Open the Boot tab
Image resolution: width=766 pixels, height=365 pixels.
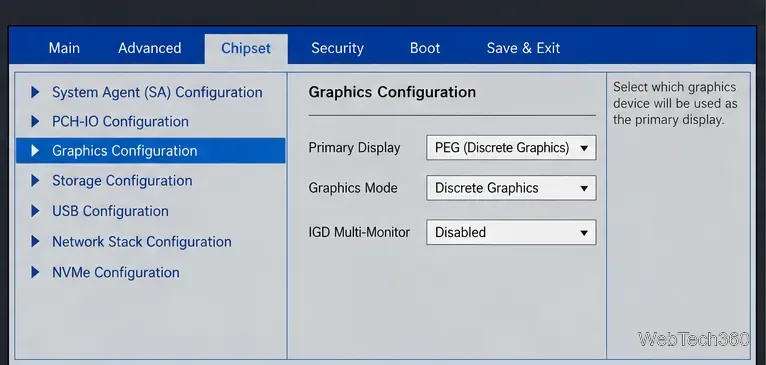click(x=425, y=48)
